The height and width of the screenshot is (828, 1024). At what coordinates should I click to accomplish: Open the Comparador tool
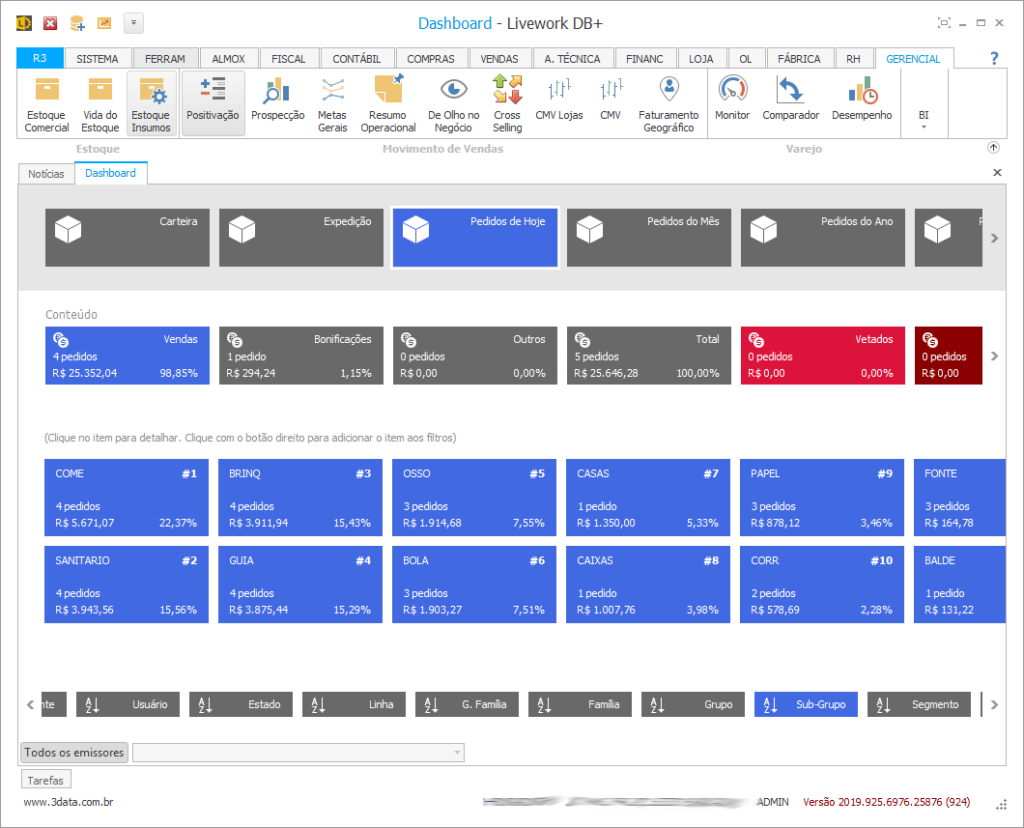790,104
